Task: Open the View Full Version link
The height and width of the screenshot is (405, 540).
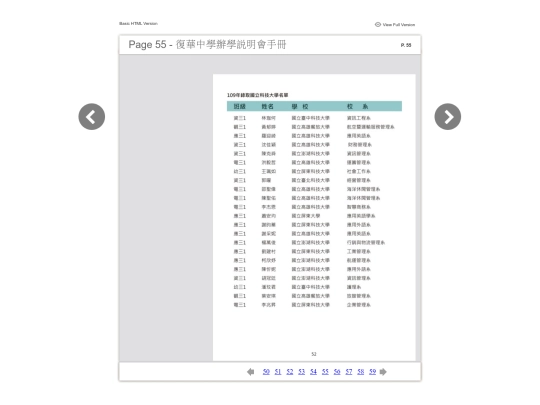Action: (398, 24)
